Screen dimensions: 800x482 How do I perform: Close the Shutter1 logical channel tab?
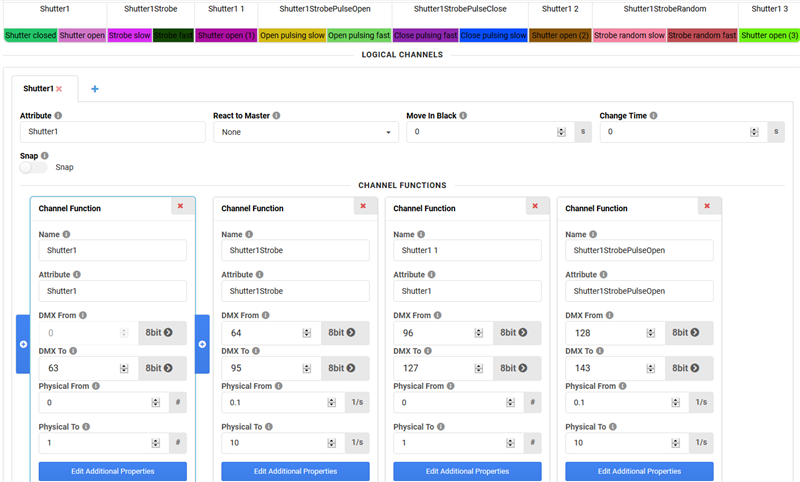59,89
